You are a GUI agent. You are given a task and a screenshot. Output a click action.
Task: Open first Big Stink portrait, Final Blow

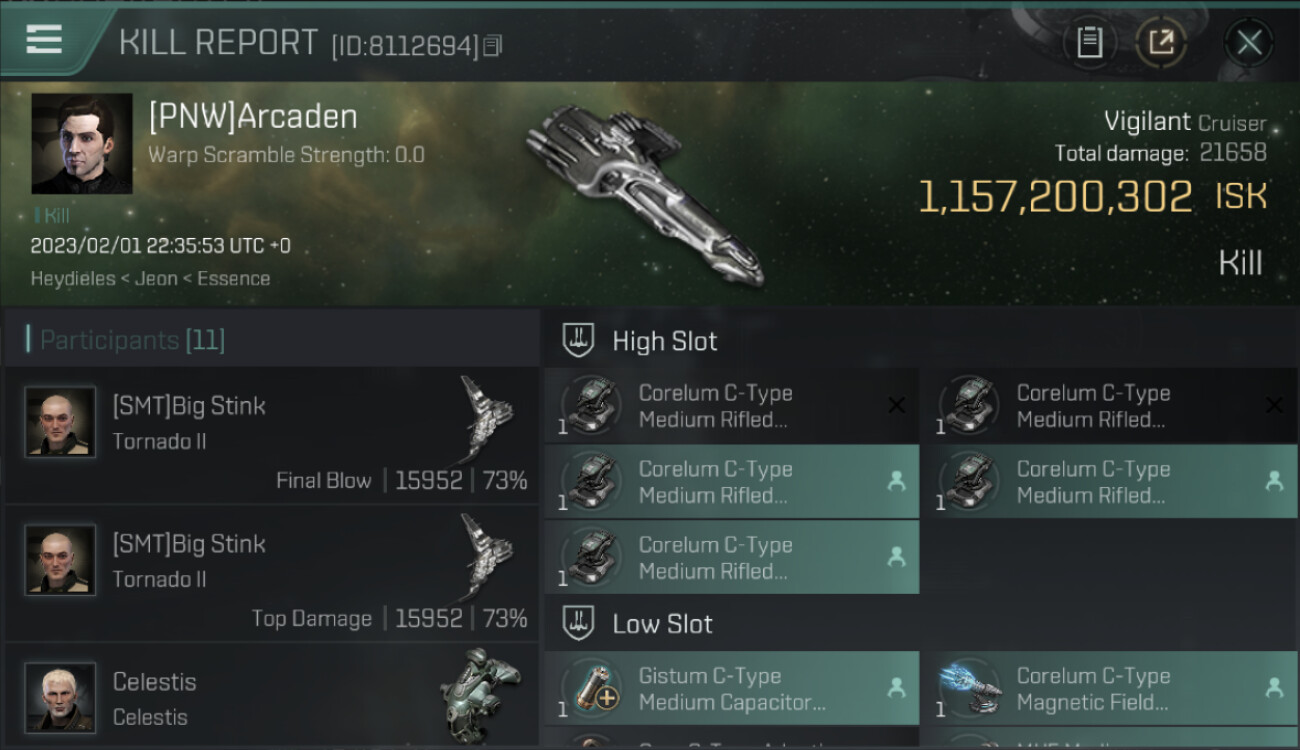pyautogui.click(x=60, y=422)
